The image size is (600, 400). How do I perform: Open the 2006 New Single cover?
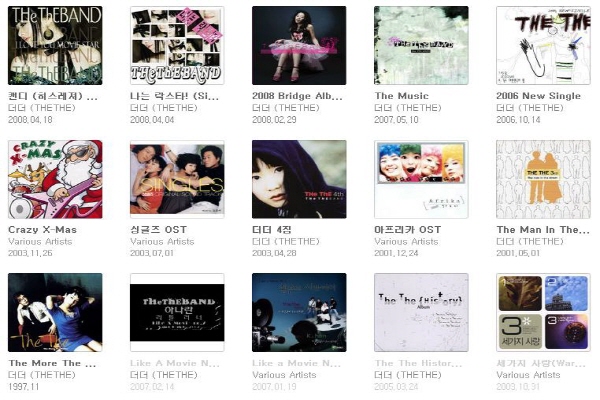pos(543,46)
